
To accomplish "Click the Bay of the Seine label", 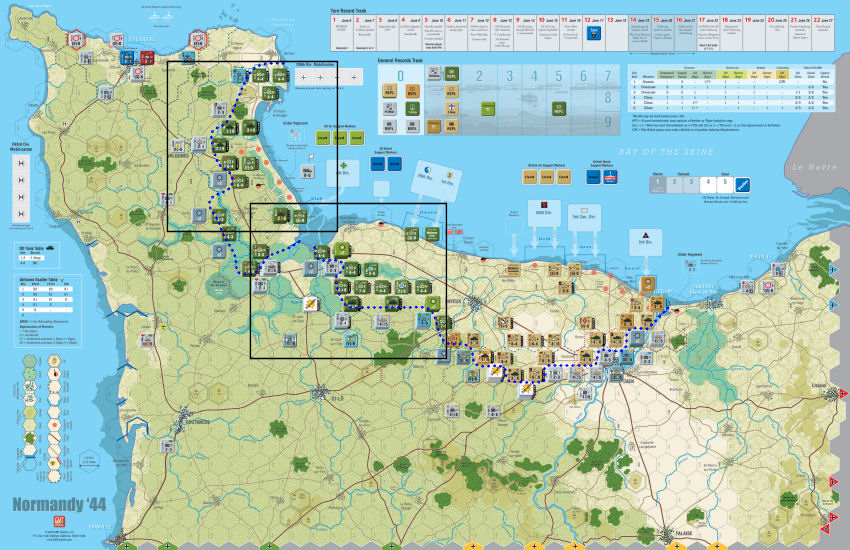I will click(666, 152).
